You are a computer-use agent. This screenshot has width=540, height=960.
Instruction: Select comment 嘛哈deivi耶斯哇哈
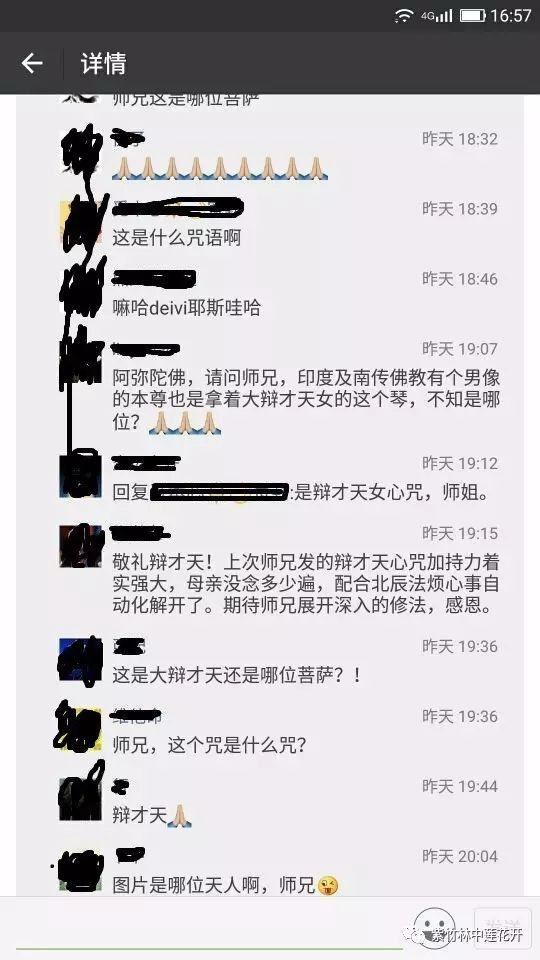(x=186, y=307)
